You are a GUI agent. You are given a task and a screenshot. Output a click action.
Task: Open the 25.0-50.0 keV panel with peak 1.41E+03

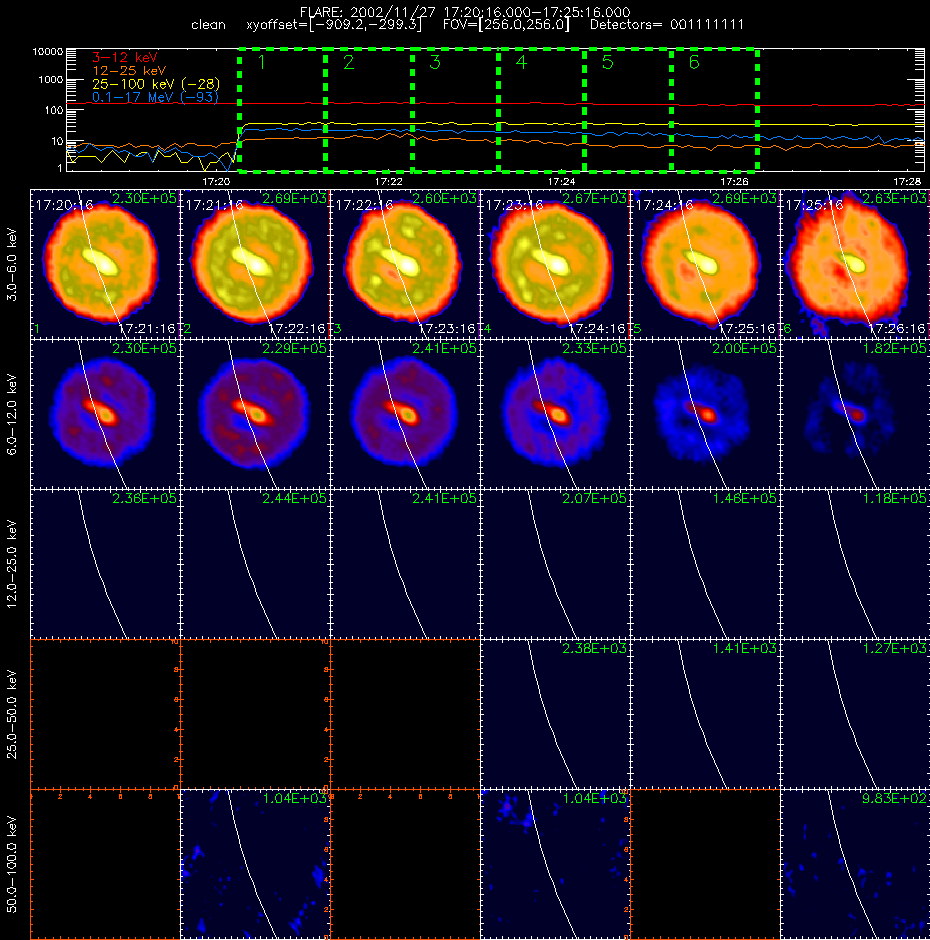[x=705, y=714]
